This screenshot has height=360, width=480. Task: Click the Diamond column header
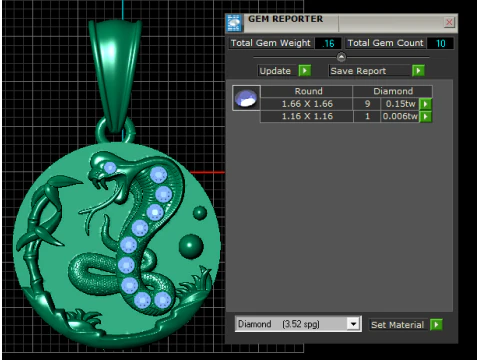(393, 91)
